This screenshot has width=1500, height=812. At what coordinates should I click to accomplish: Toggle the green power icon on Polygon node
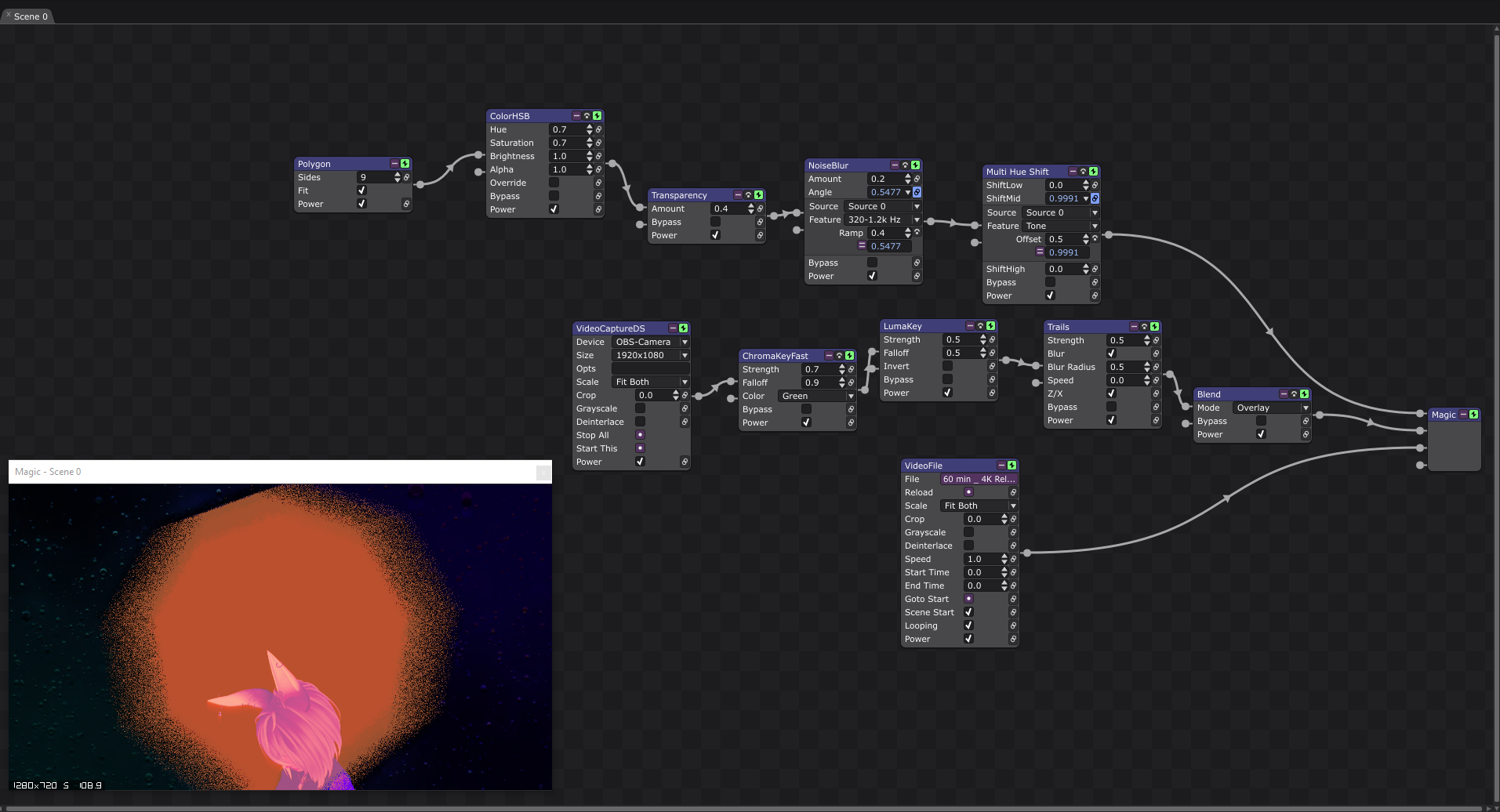pyautogui.click(x=405, y=164)
